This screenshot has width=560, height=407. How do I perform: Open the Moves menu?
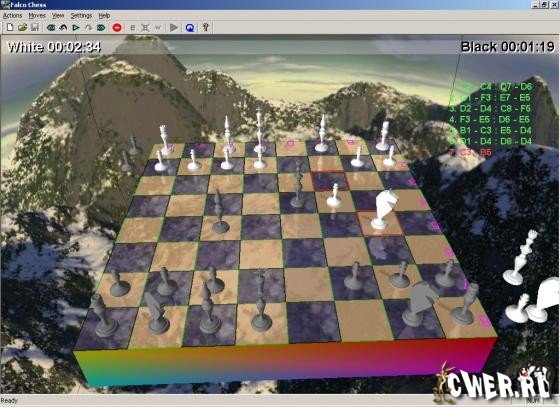[x=37, y=15]
